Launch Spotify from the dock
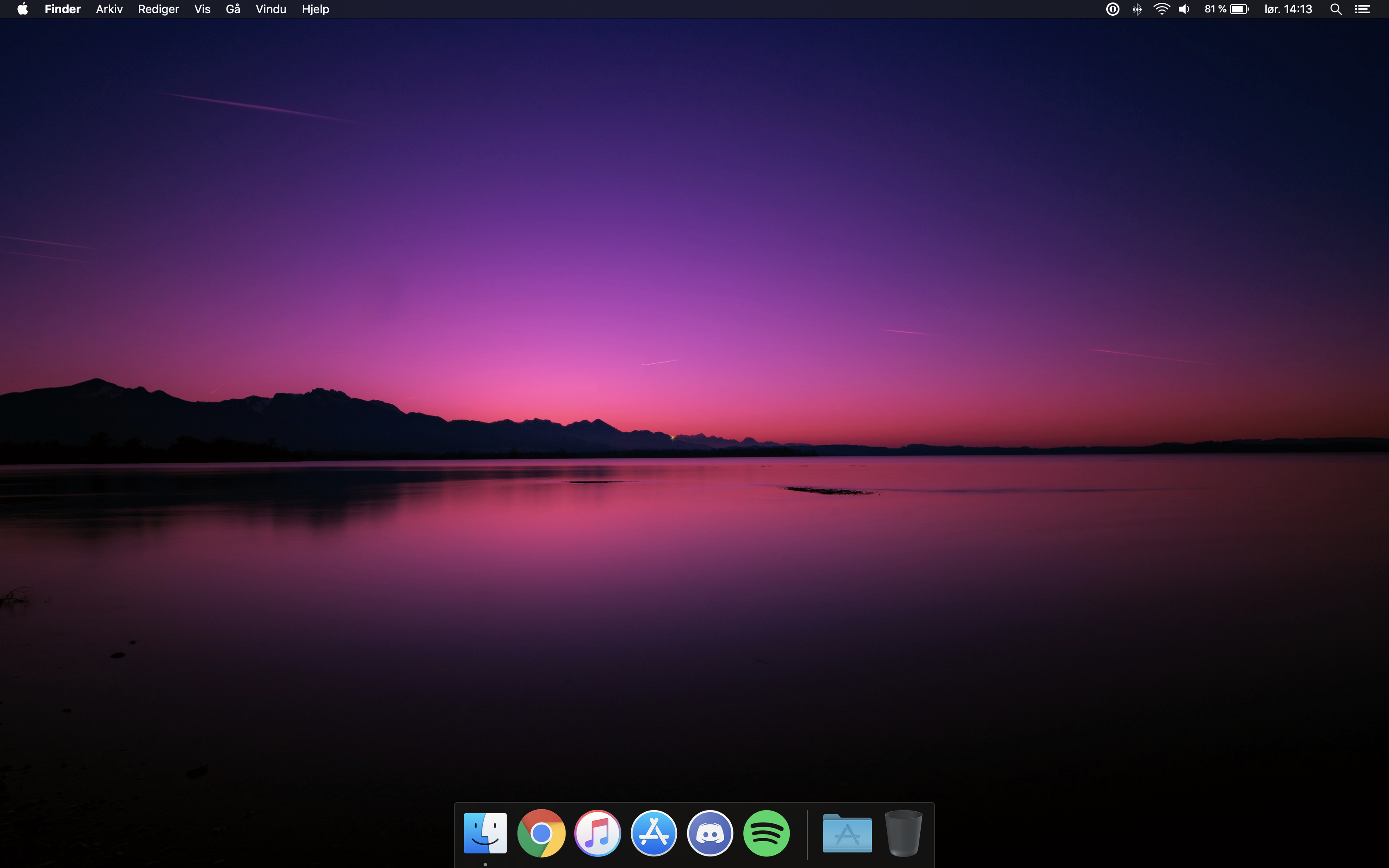This screenshot has height=868, width=1389. pyautogui.click(x=766, y=833)
